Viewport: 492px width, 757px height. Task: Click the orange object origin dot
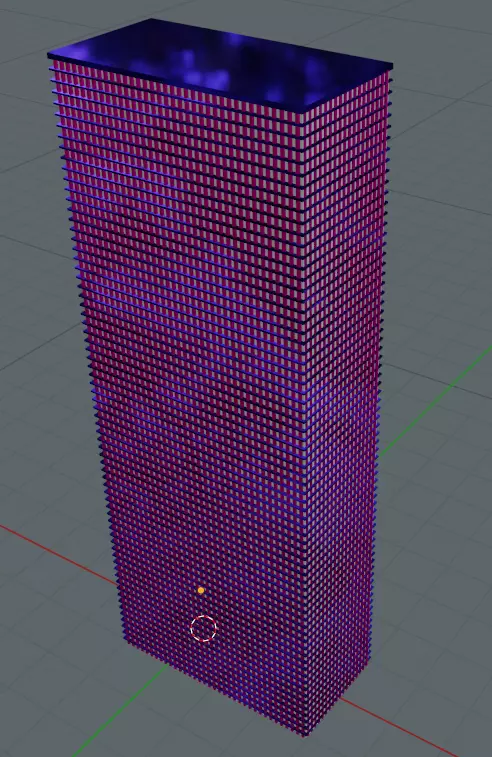[201, 590]
